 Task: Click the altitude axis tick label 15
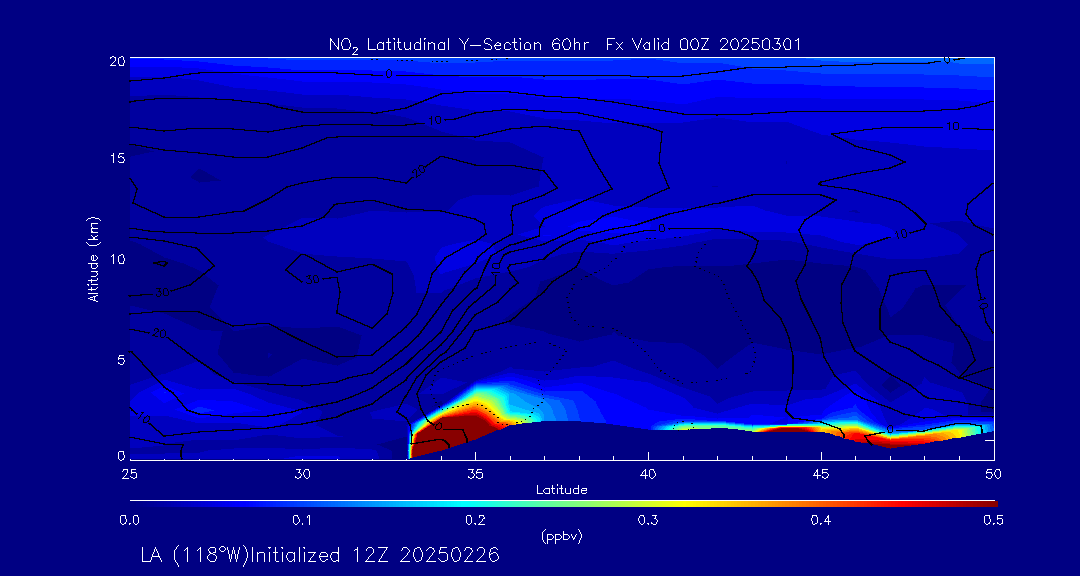point(118,158)
